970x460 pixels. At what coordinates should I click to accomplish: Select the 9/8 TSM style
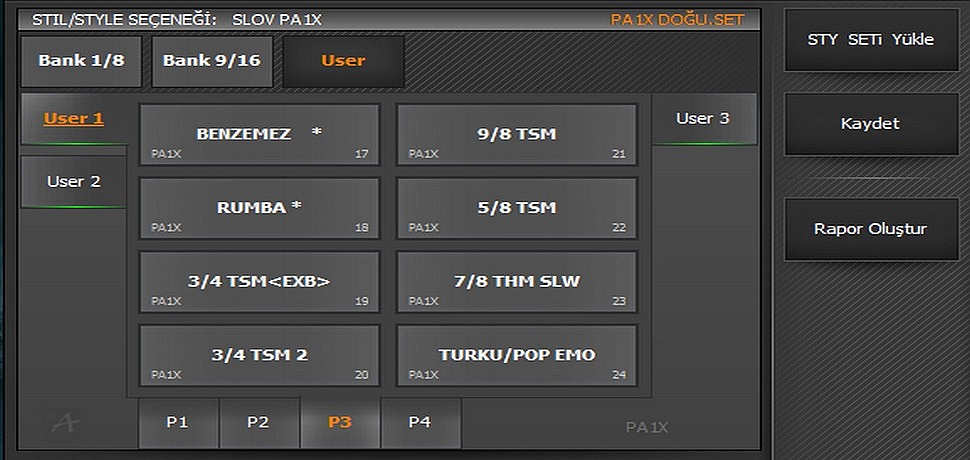point(517,134)
